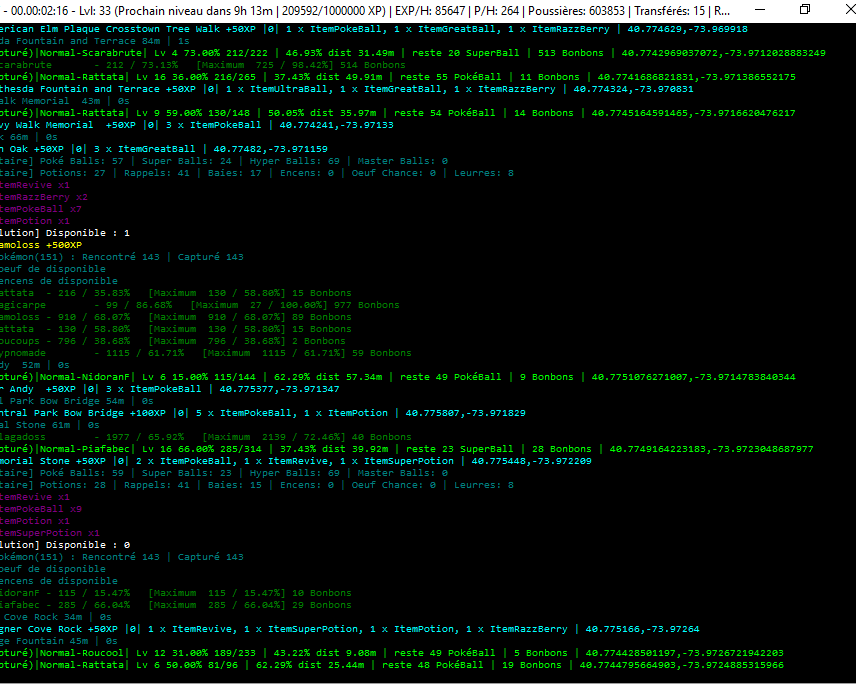Select the Normal-Rattata Lv 6 capture line
The width and height of the screenshot is (856, 684).
[x=392, y=665]
